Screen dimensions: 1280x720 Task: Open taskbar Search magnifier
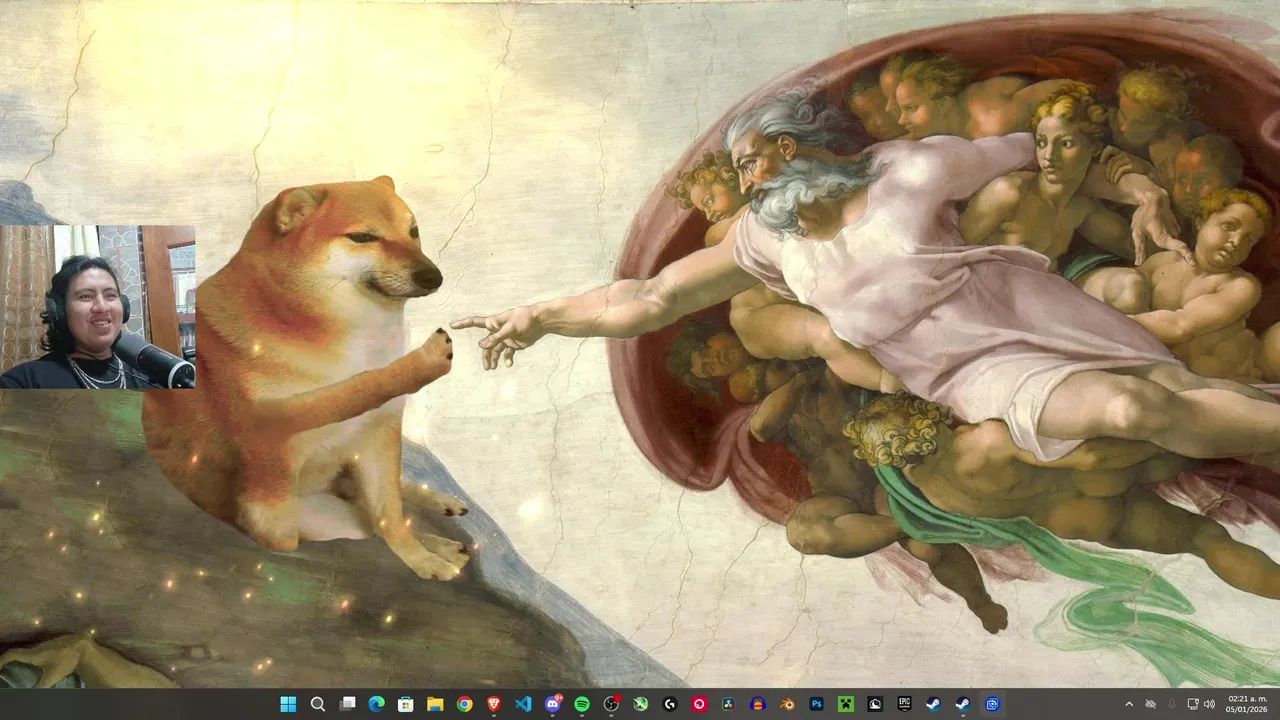[x=317, y=704]
